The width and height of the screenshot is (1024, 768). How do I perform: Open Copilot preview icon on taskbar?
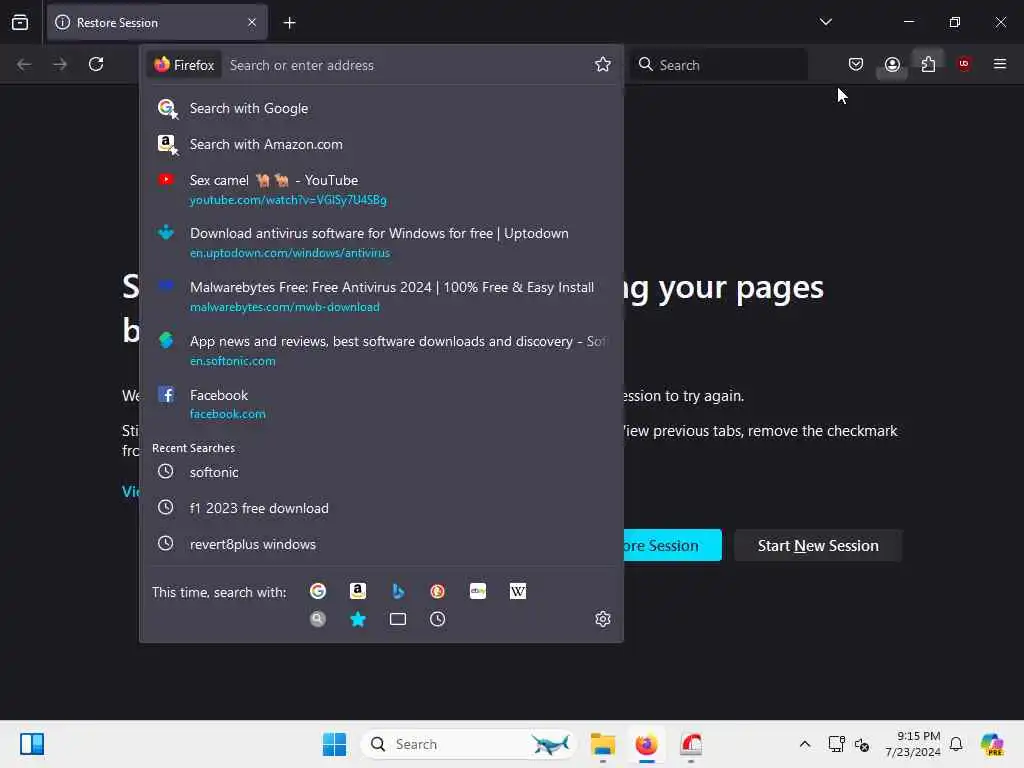992,744
